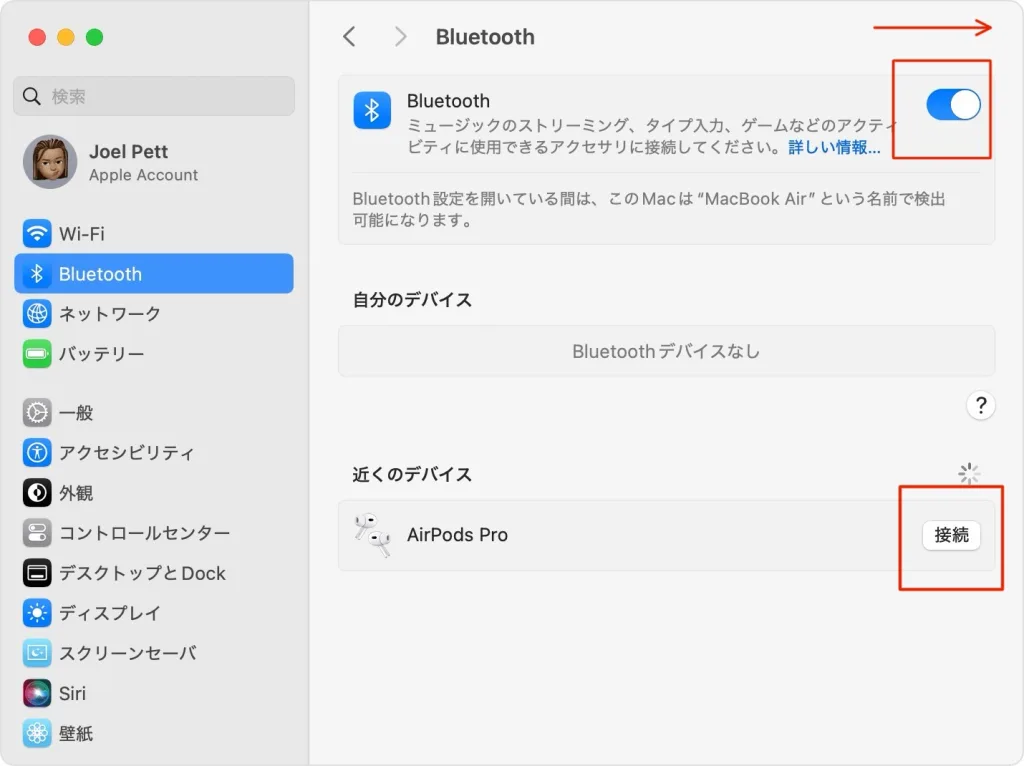Screen dimensions: 1024x766
Task: Open Joel Pett Apple Account
Action: (x=154, y=162)
